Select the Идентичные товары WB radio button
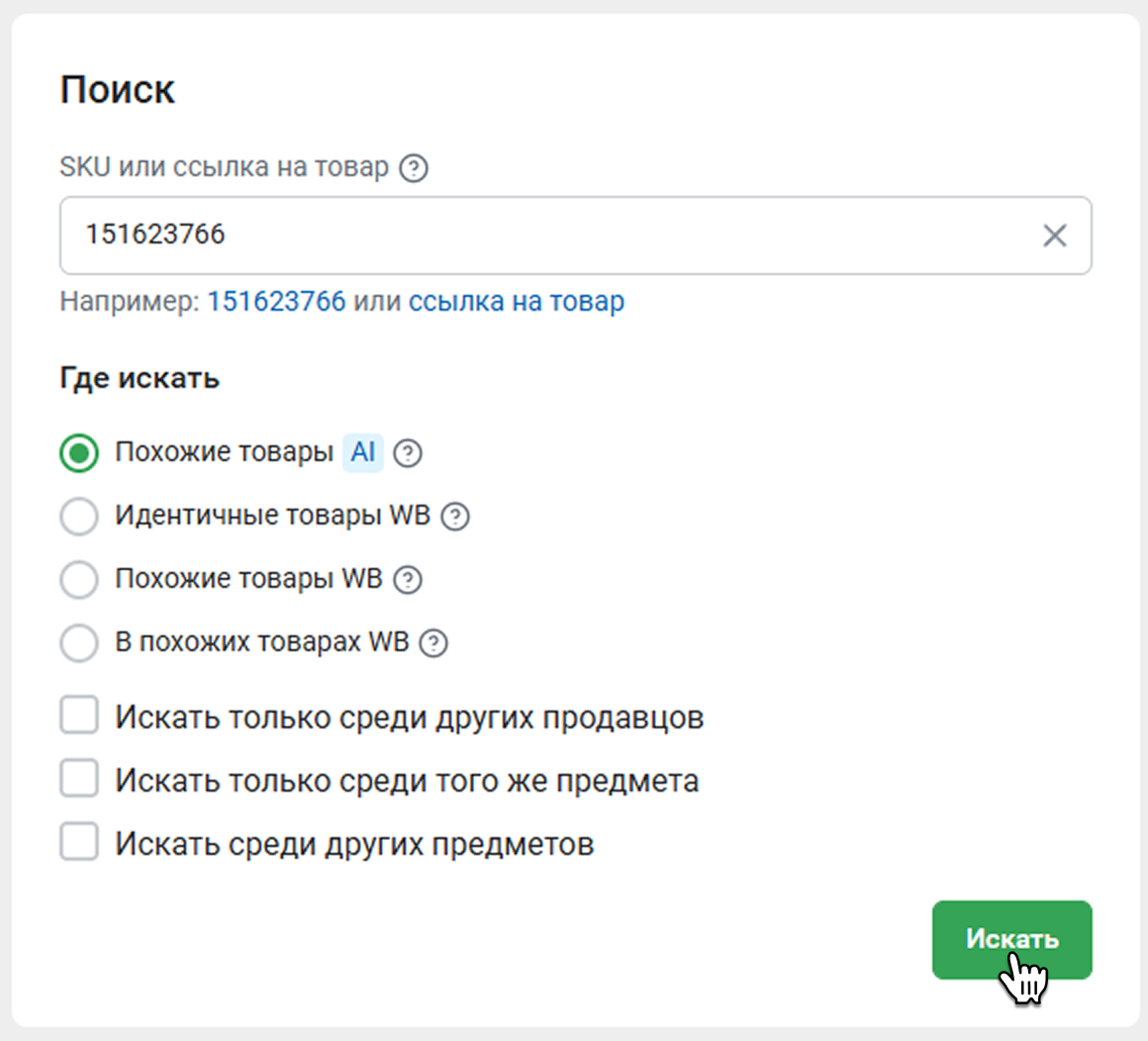 coord(79,517)
